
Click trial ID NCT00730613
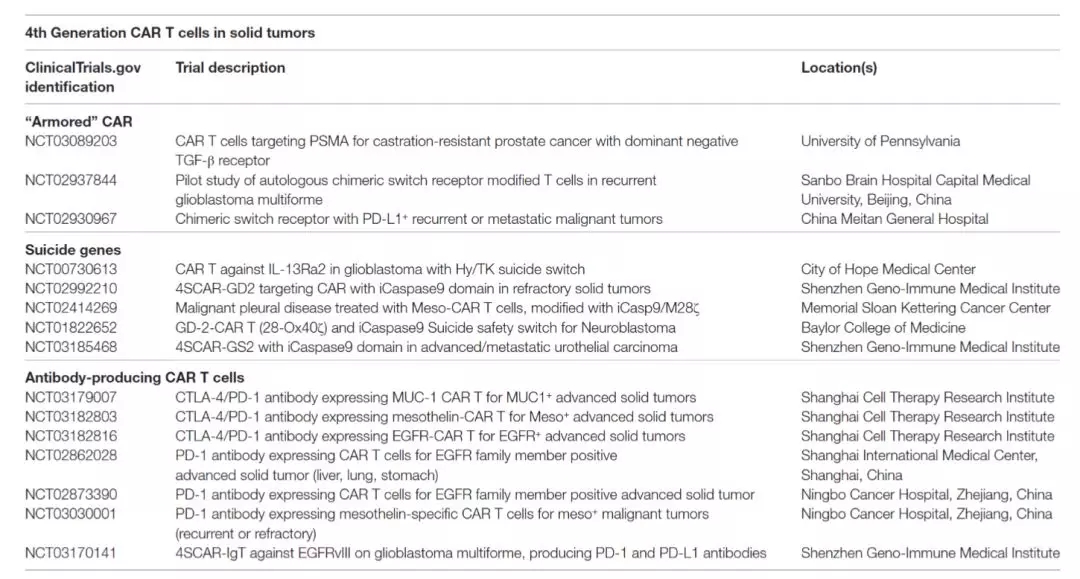tap(71, 269)
